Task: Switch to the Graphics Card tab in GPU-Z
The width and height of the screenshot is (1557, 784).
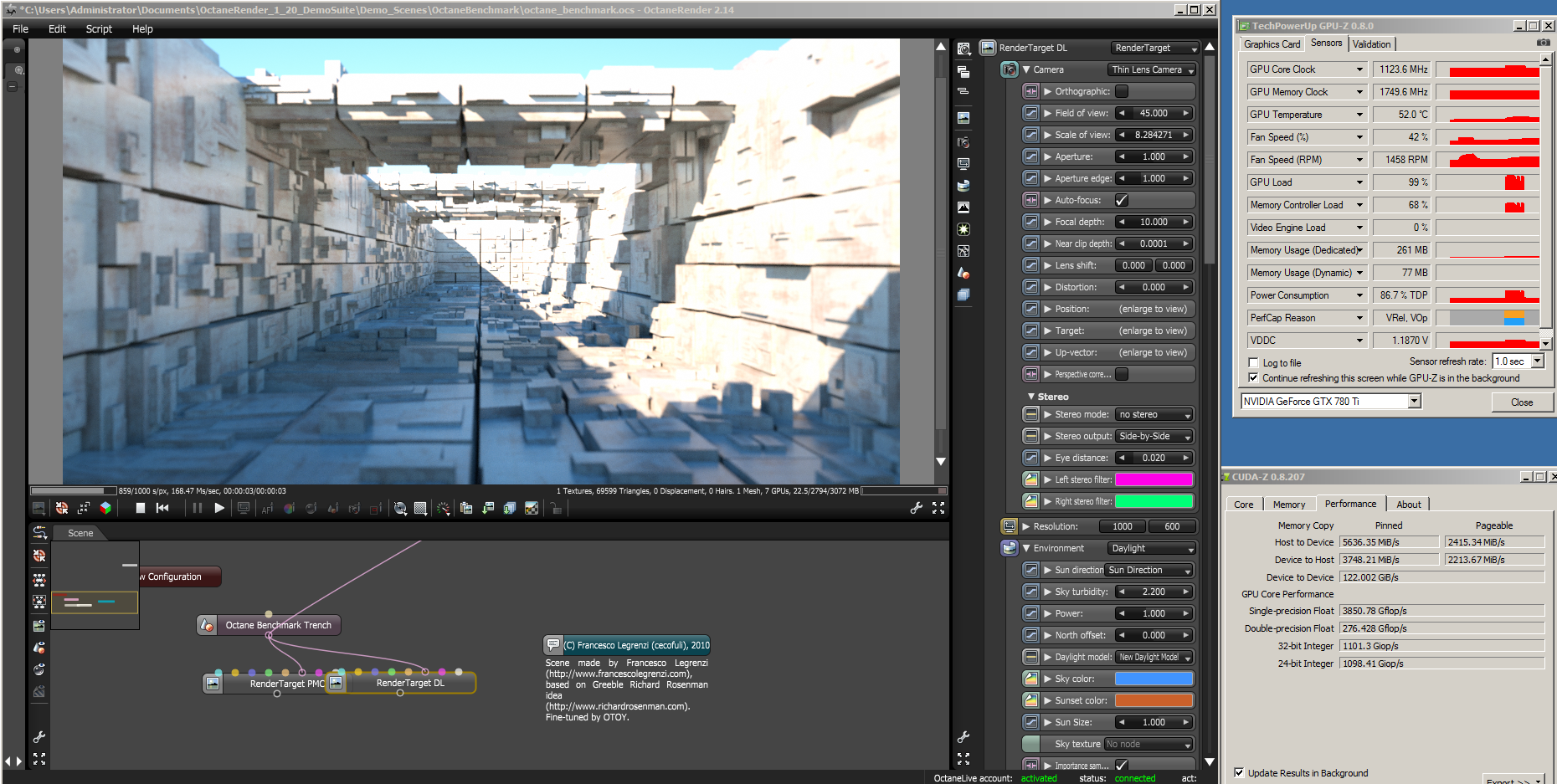Action: (1272, 44)
